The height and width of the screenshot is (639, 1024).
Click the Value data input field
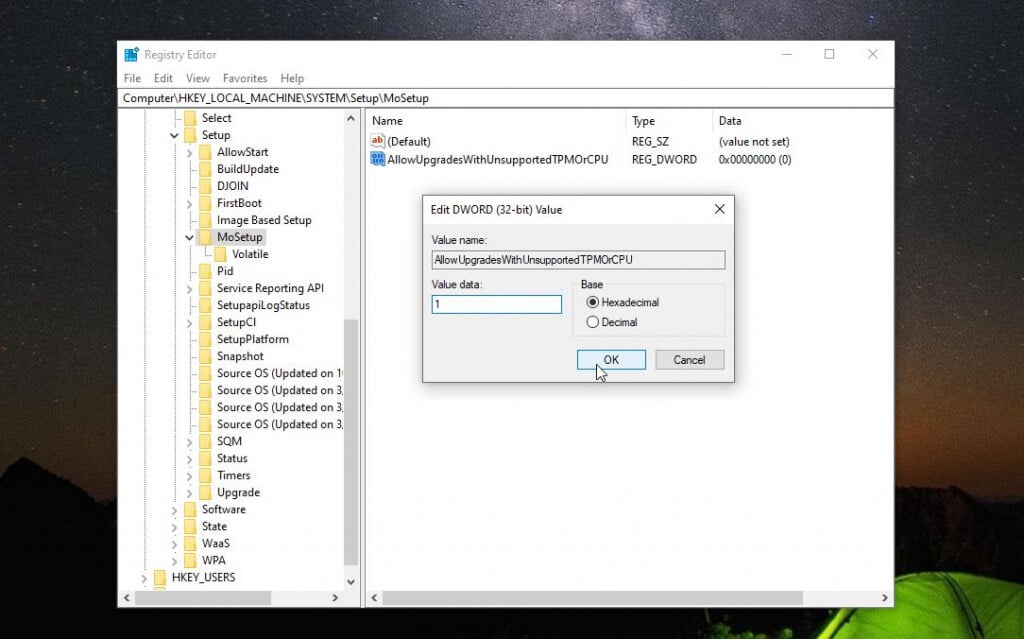tap(496, 304)
